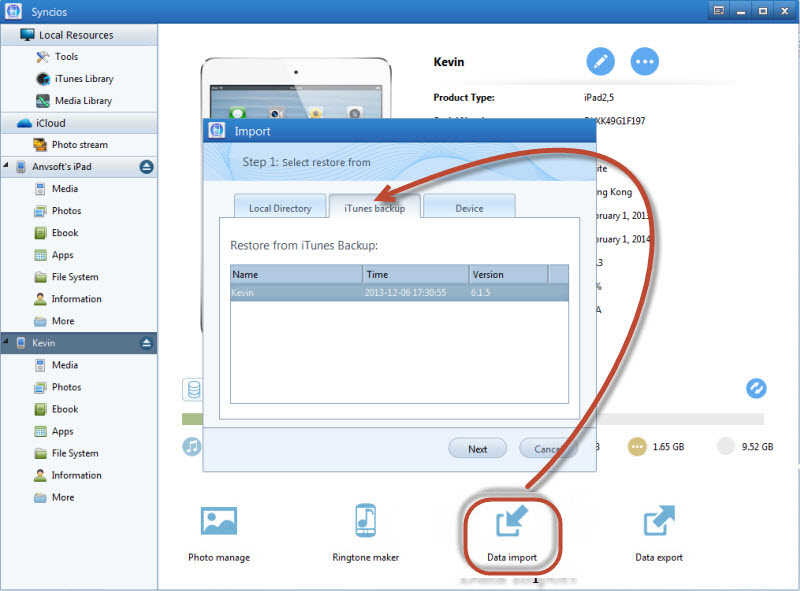Image resolution: width=800 pixels, height=591 pixels.
Task: Switch to Local Directory tab
Action: pyautogui.click(x=280, y=207)
